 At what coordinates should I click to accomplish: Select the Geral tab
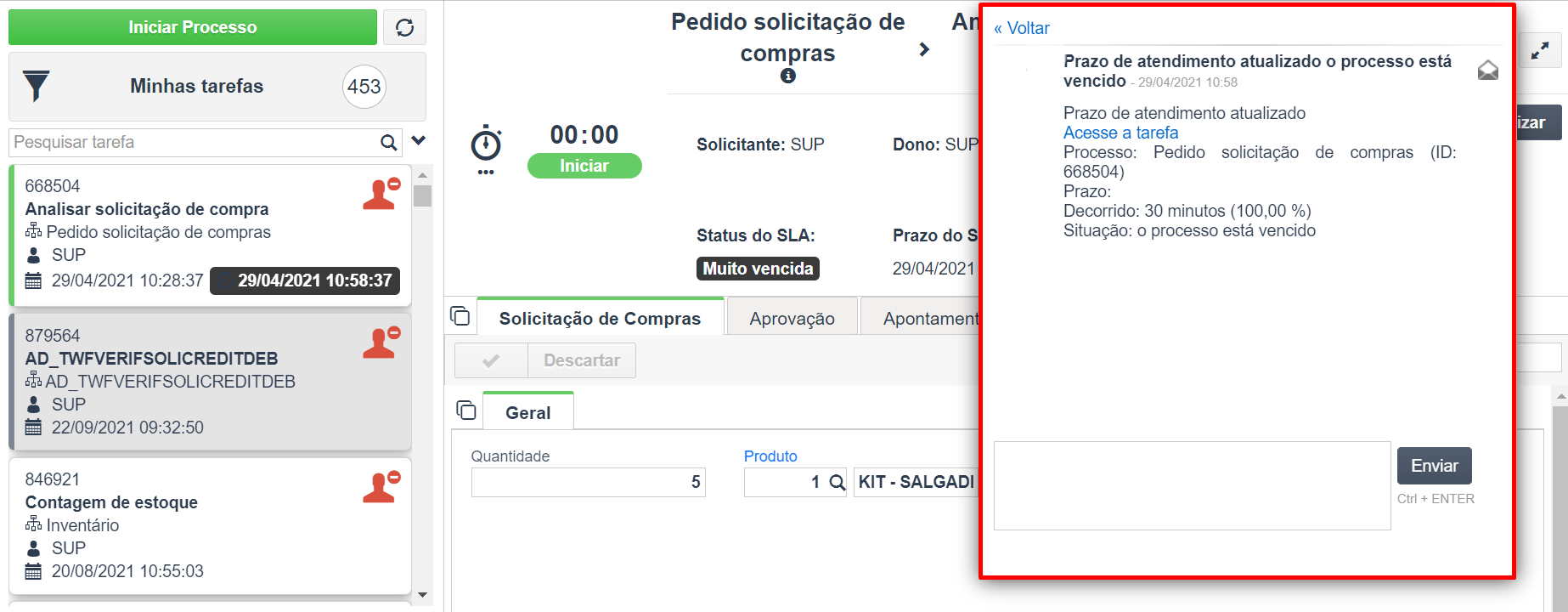coord(528,412)
